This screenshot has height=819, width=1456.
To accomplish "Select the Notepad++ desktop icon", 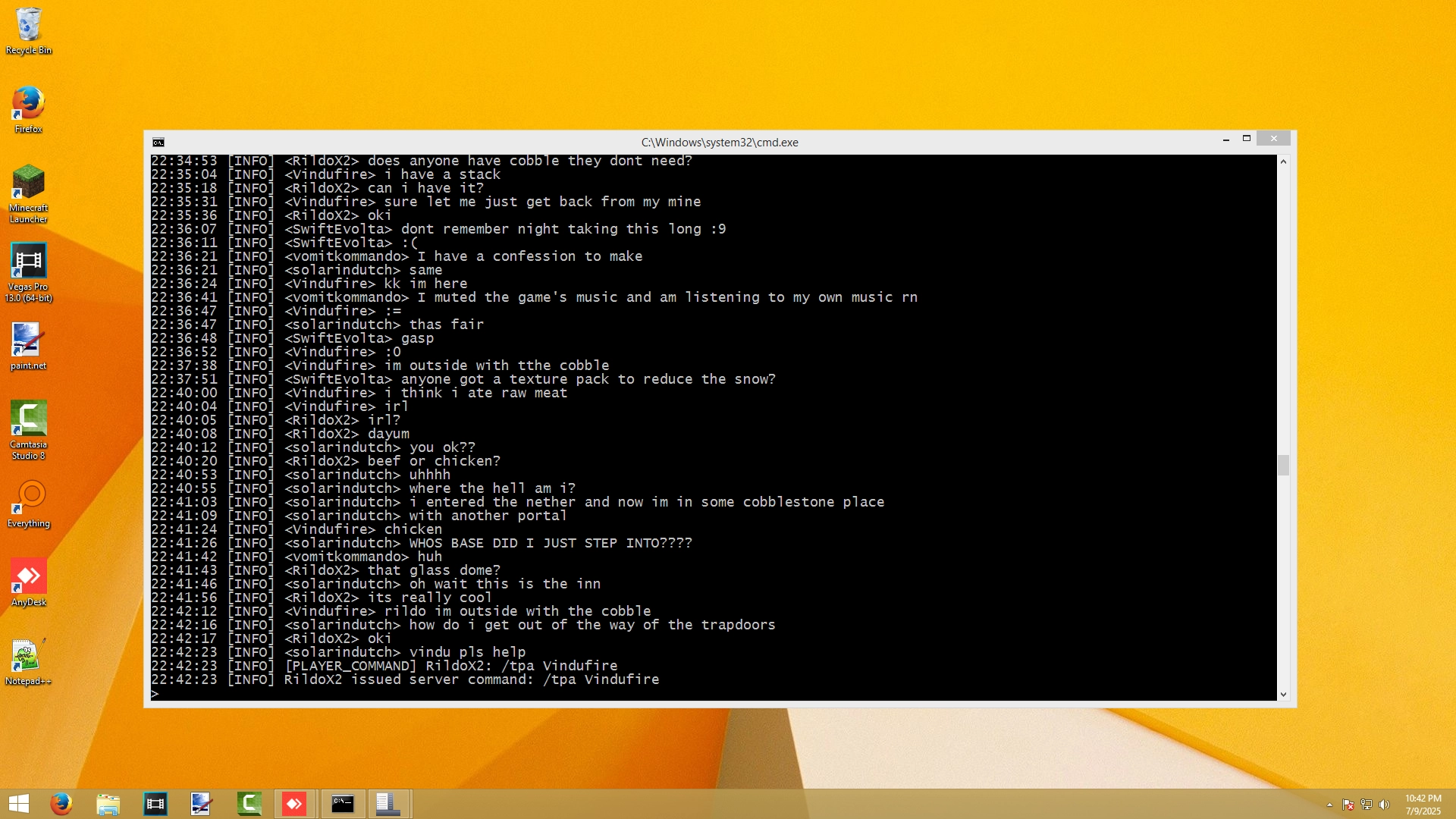I will (29, 662).
